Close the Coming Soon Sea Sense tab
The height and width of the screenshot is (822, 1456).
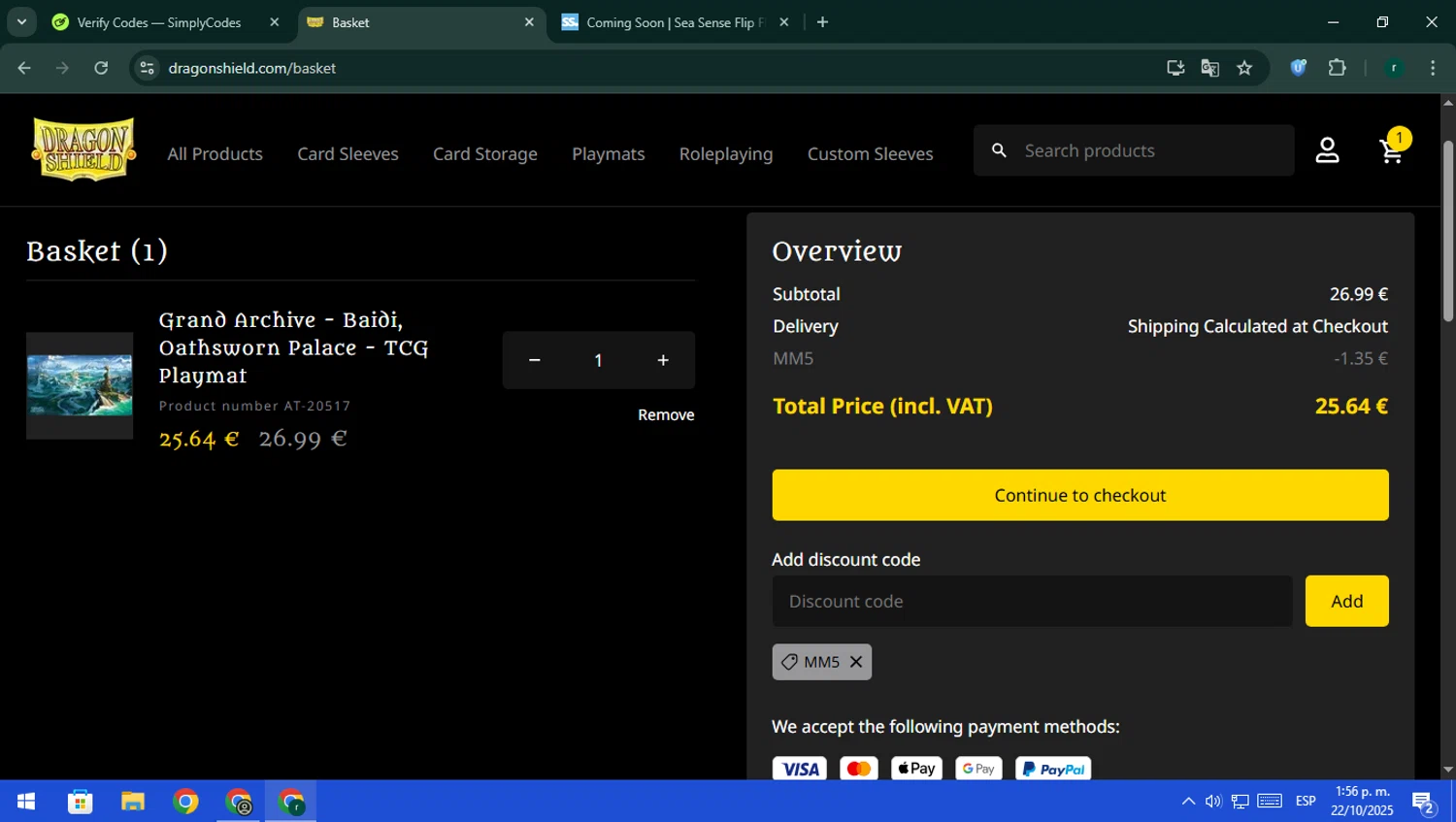click(784, 22)
